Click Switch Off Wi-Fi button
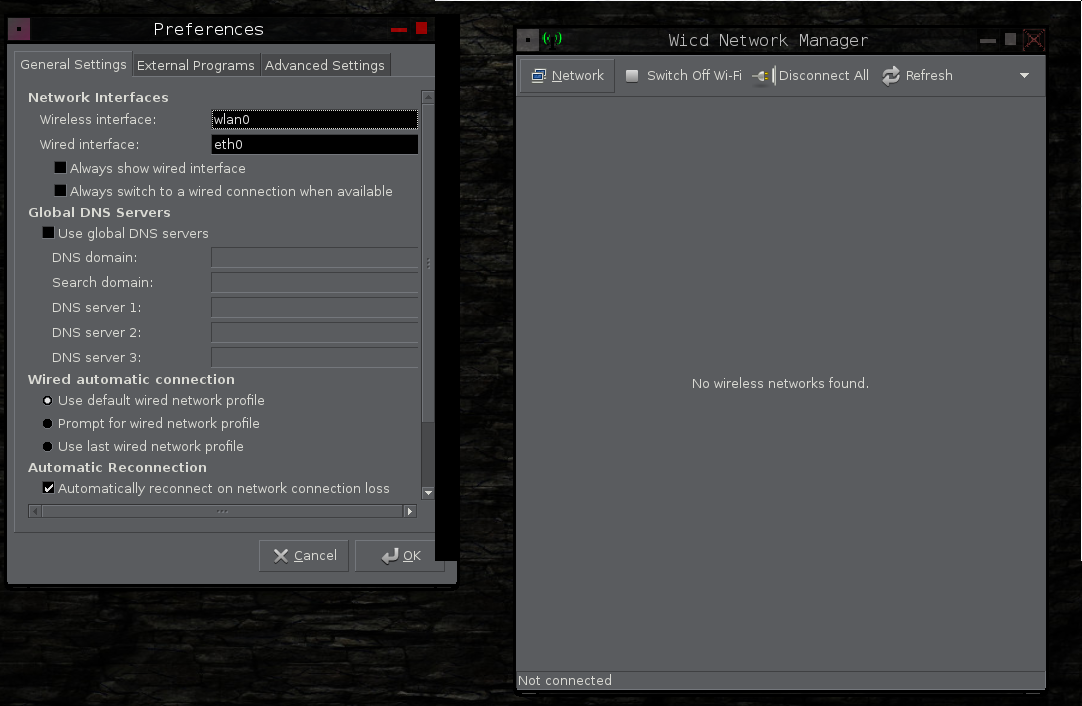This screenshot has height=706, width=1082. click(x=683, y=75)
